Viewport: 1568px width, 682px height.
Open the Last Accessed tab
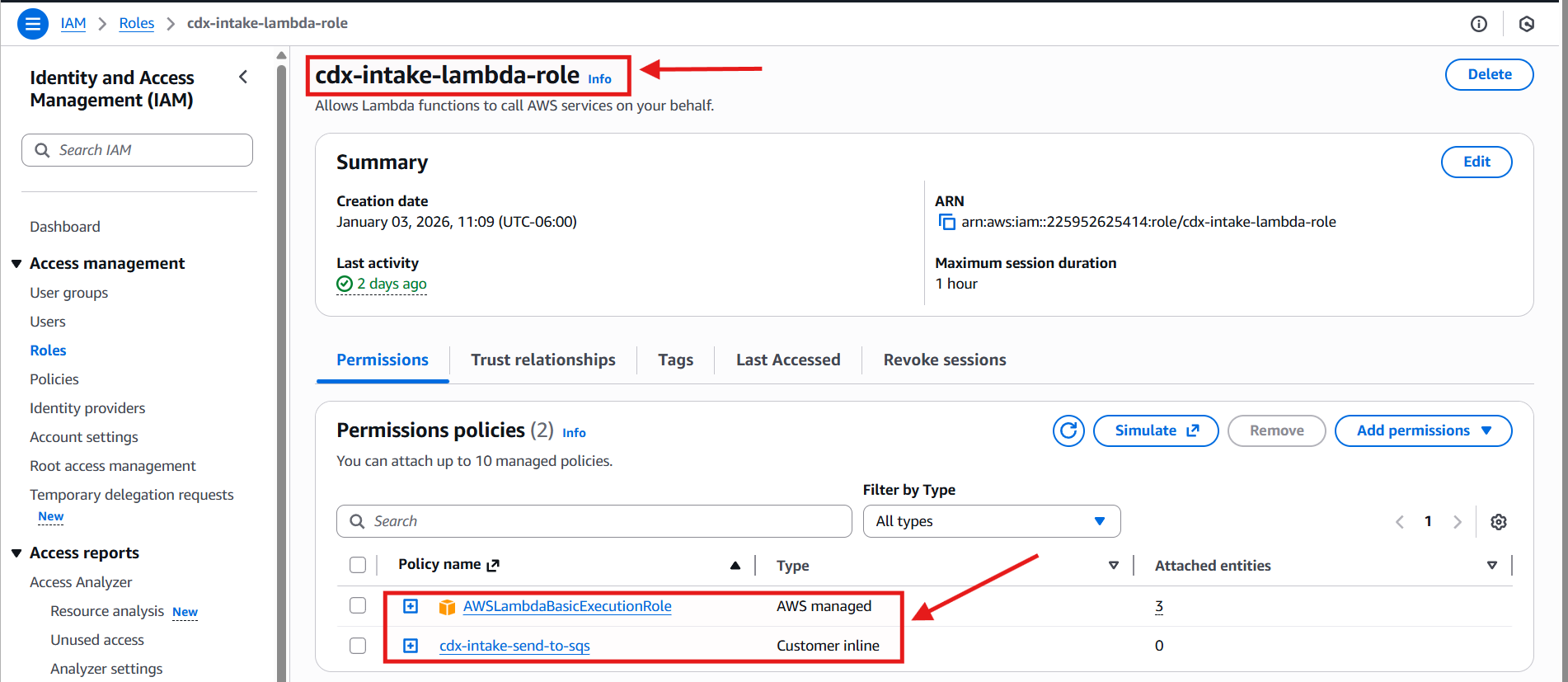787,360
